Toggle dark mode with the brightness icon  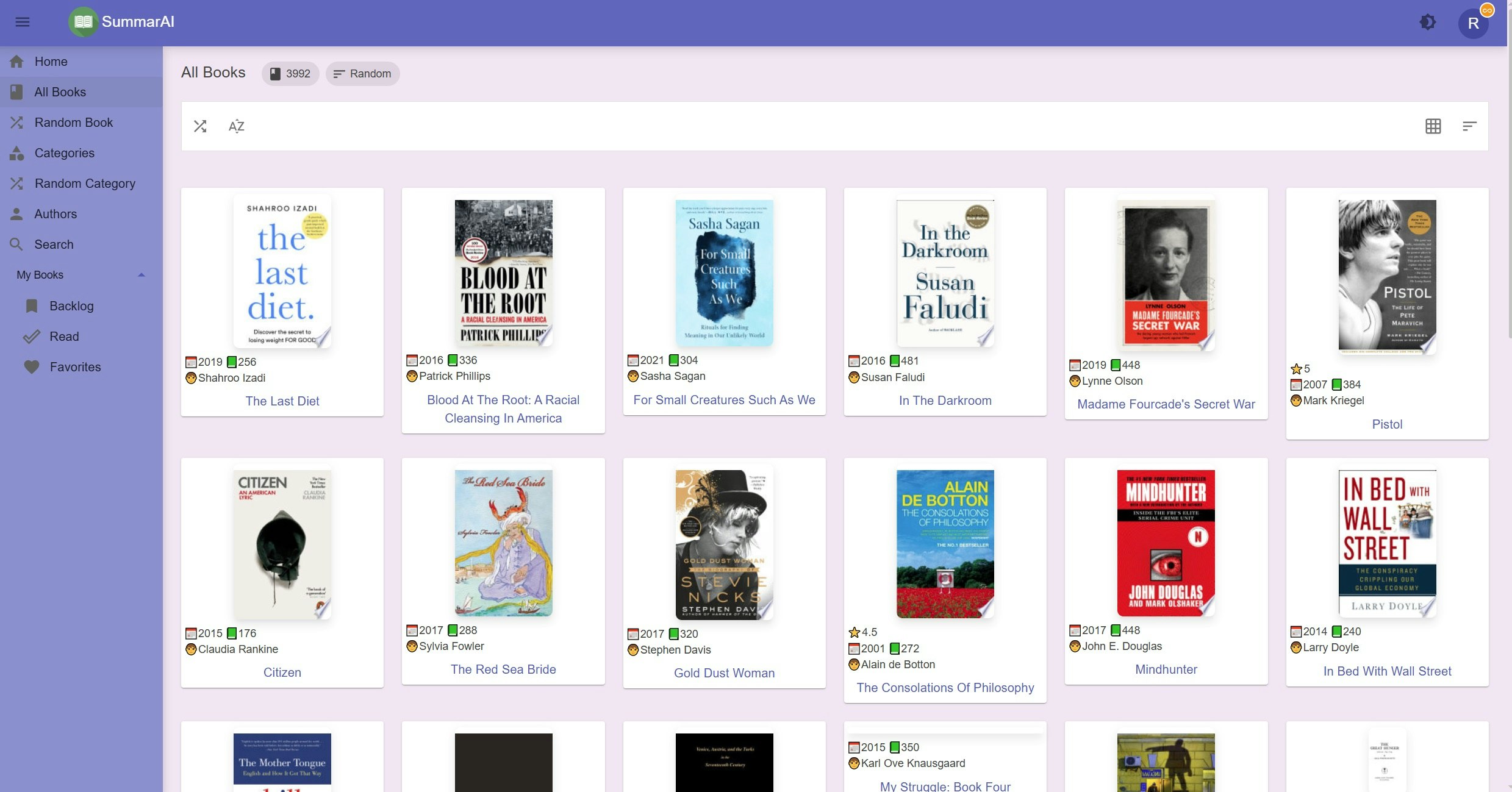coord(1427,23)
